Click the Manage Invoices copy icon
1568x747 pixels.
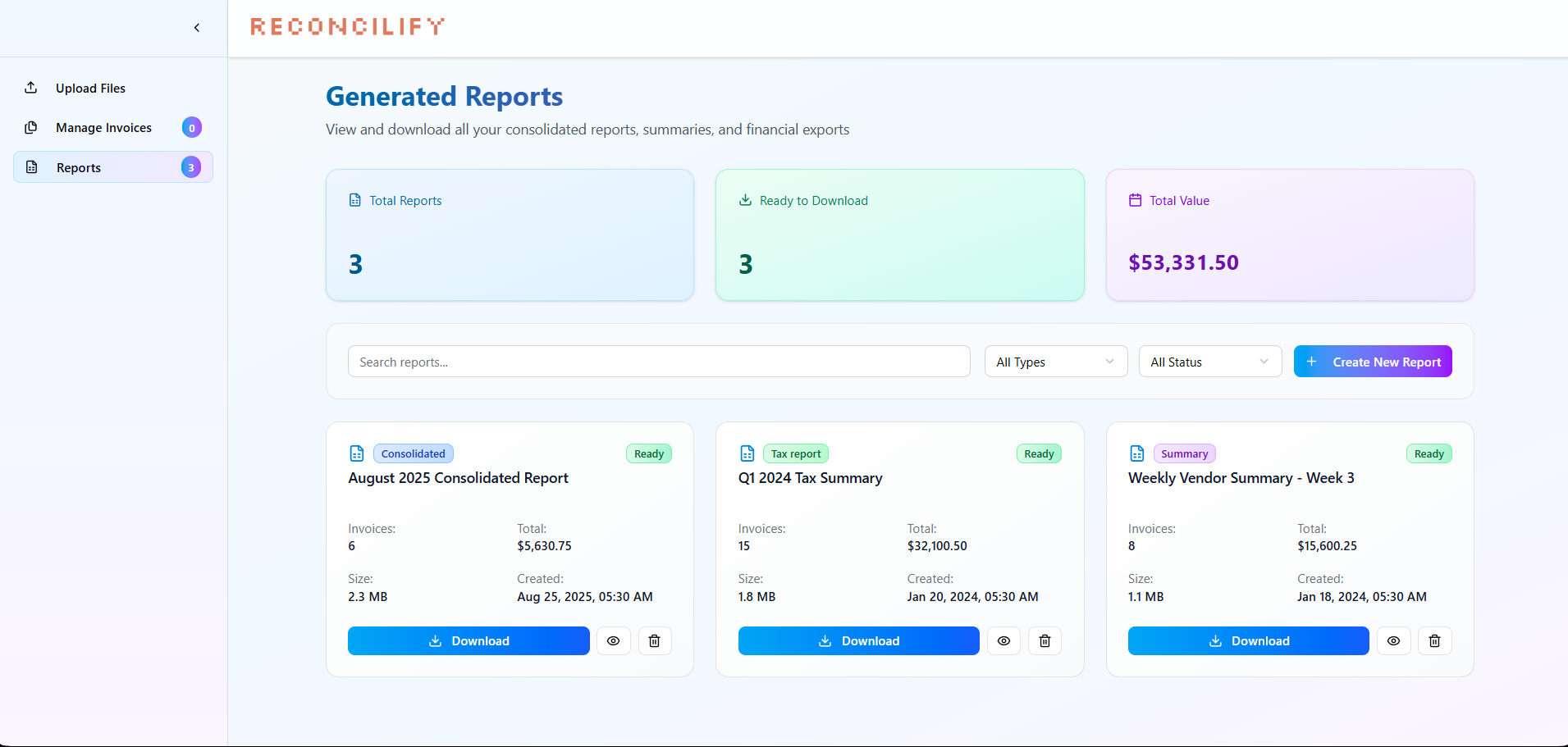pyautogui.click(x=31, y=127)
